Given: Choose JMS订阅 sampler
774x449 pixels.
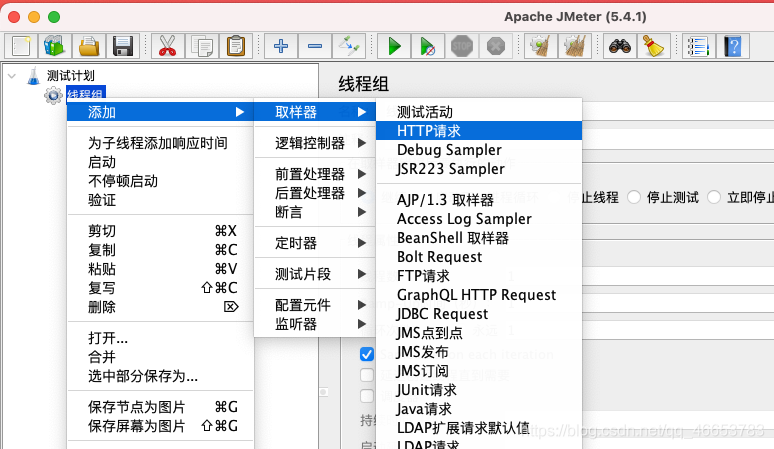Looking at the screenshot, I should tap(479, 371).
